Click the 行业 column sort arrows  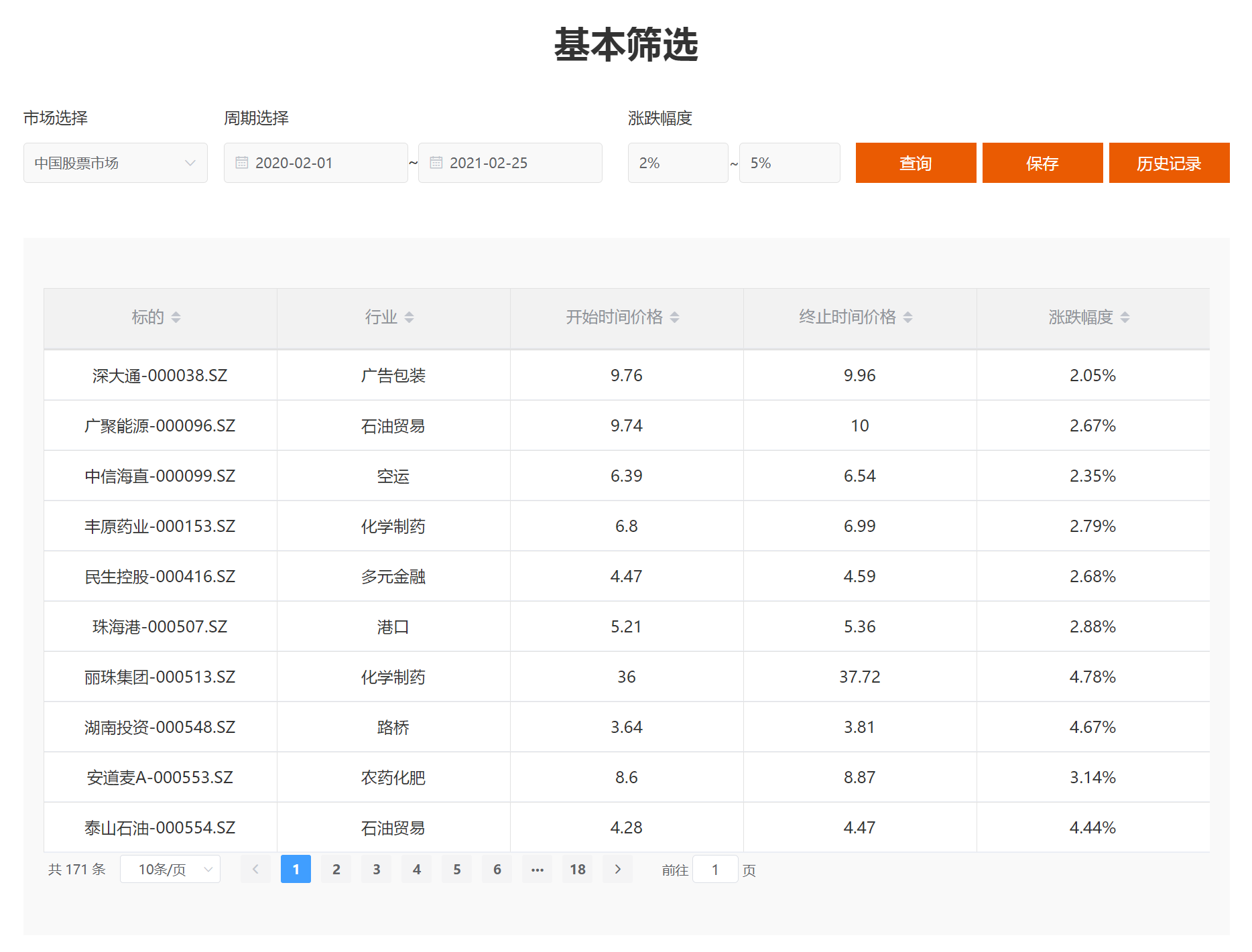pos(409,318)
